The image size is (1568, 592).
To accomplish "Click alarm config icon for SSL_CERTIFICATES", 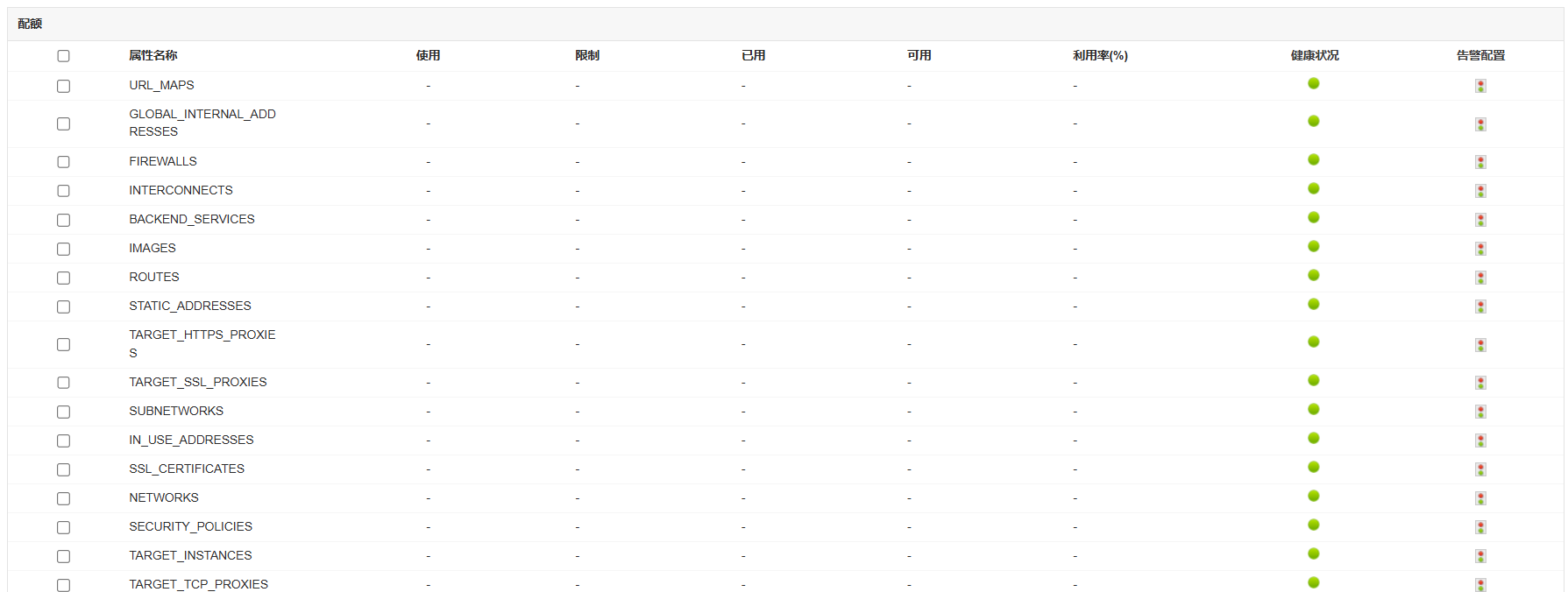I will pos(1480,469).
